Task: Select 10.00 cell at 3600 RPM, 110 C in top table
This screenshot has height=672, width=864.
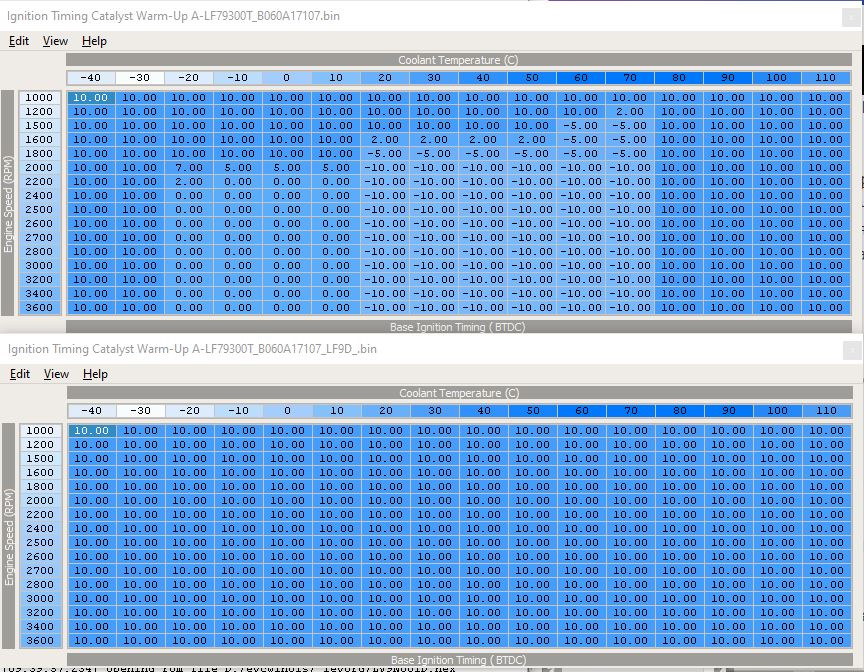Action: [x=825, y=307]
